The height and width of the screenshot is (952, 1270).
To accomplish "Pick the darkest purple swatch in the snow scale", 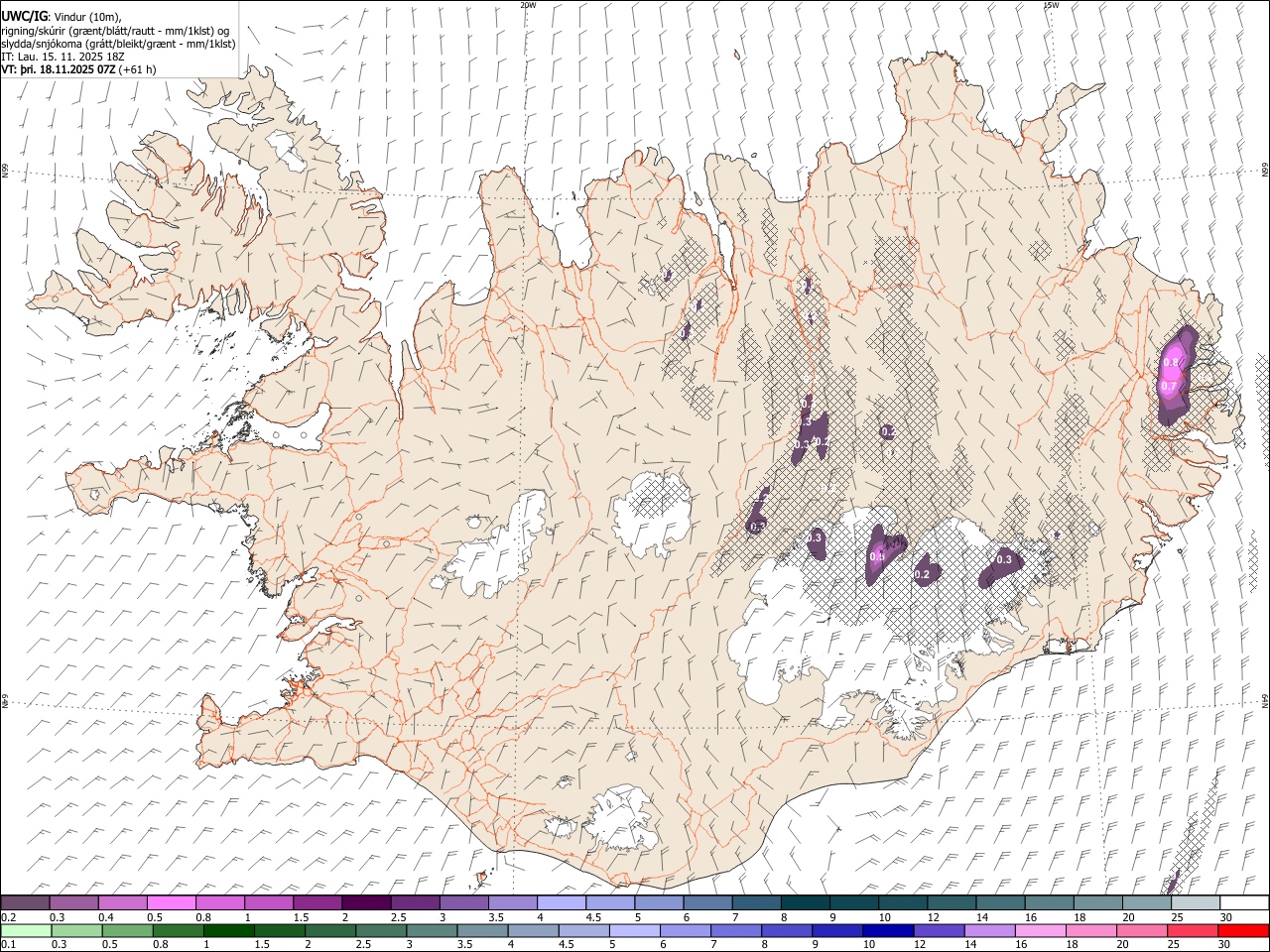I will [x=366, y=902].
